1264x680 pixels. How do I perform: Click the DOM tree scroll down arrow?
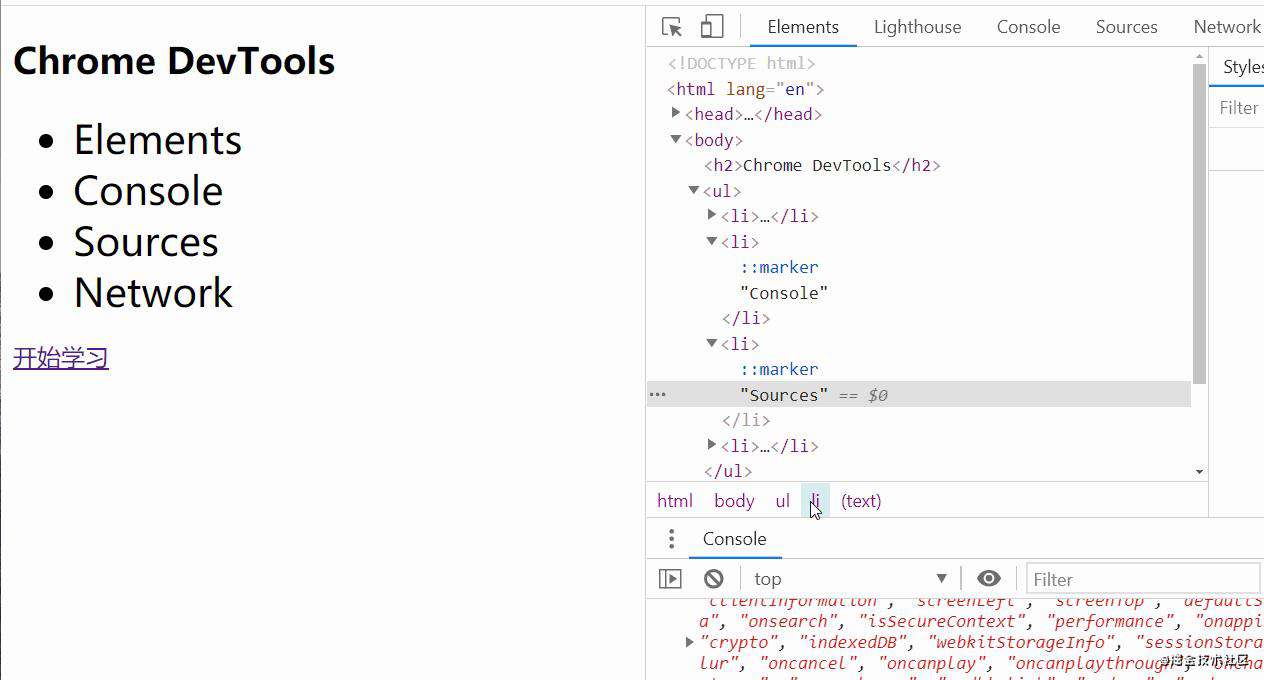[1200, 472]
